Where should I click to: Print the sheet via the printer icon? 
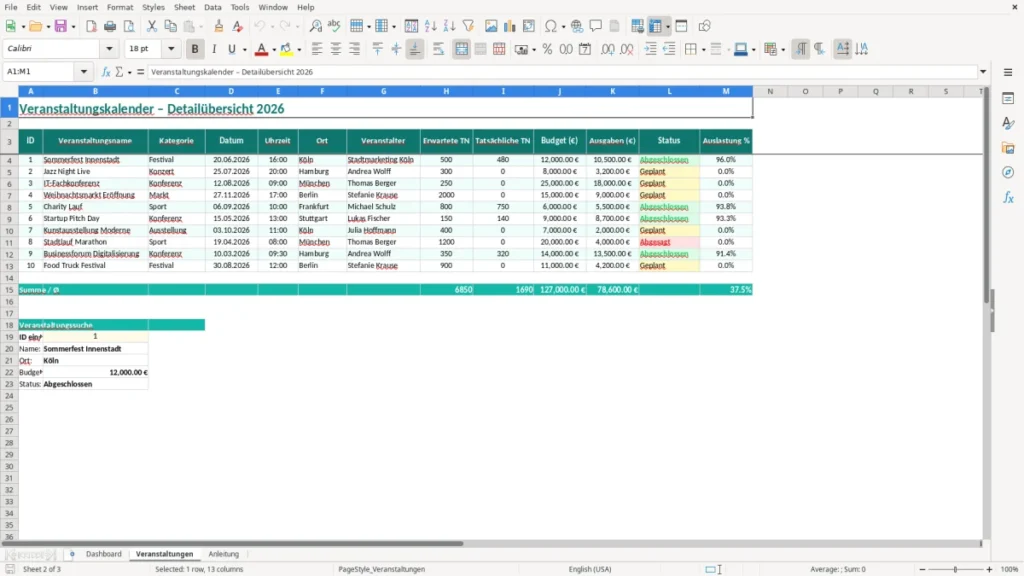[110, 26]
